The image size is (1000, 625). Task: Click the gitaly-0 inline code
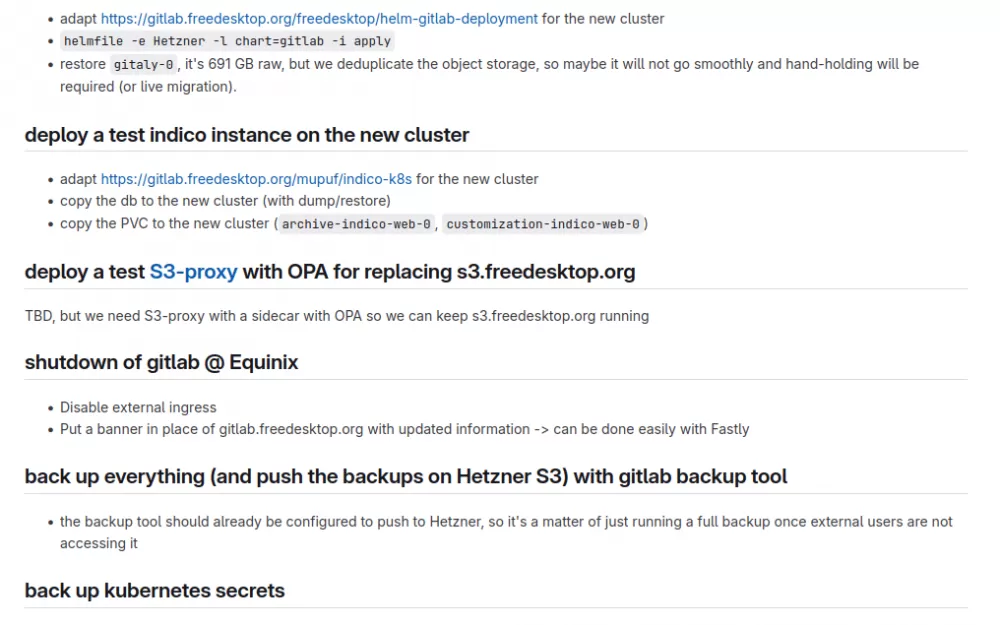pos(143,65)
